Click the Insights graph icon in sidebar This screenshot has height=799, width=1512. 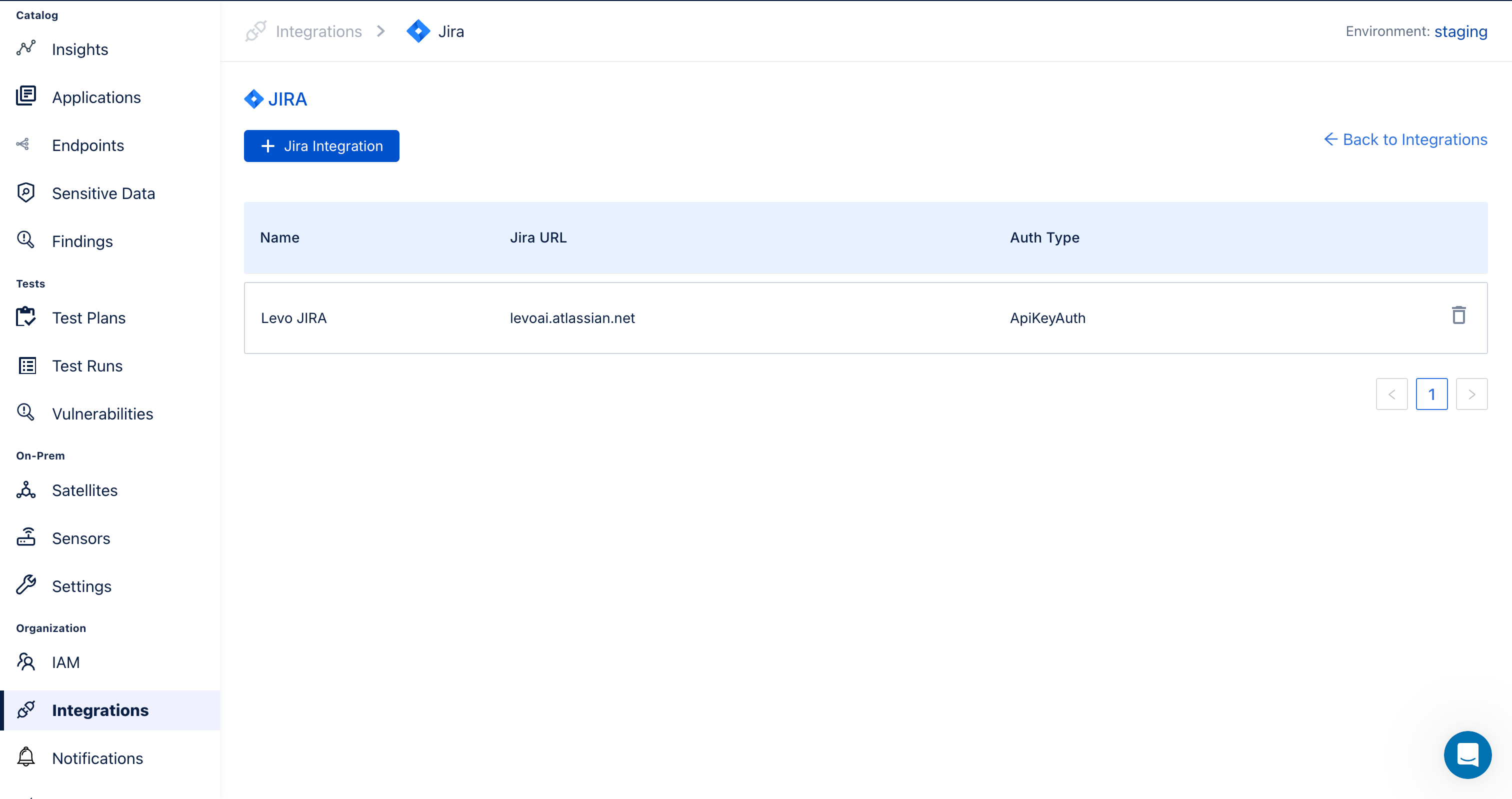[26, 48]
